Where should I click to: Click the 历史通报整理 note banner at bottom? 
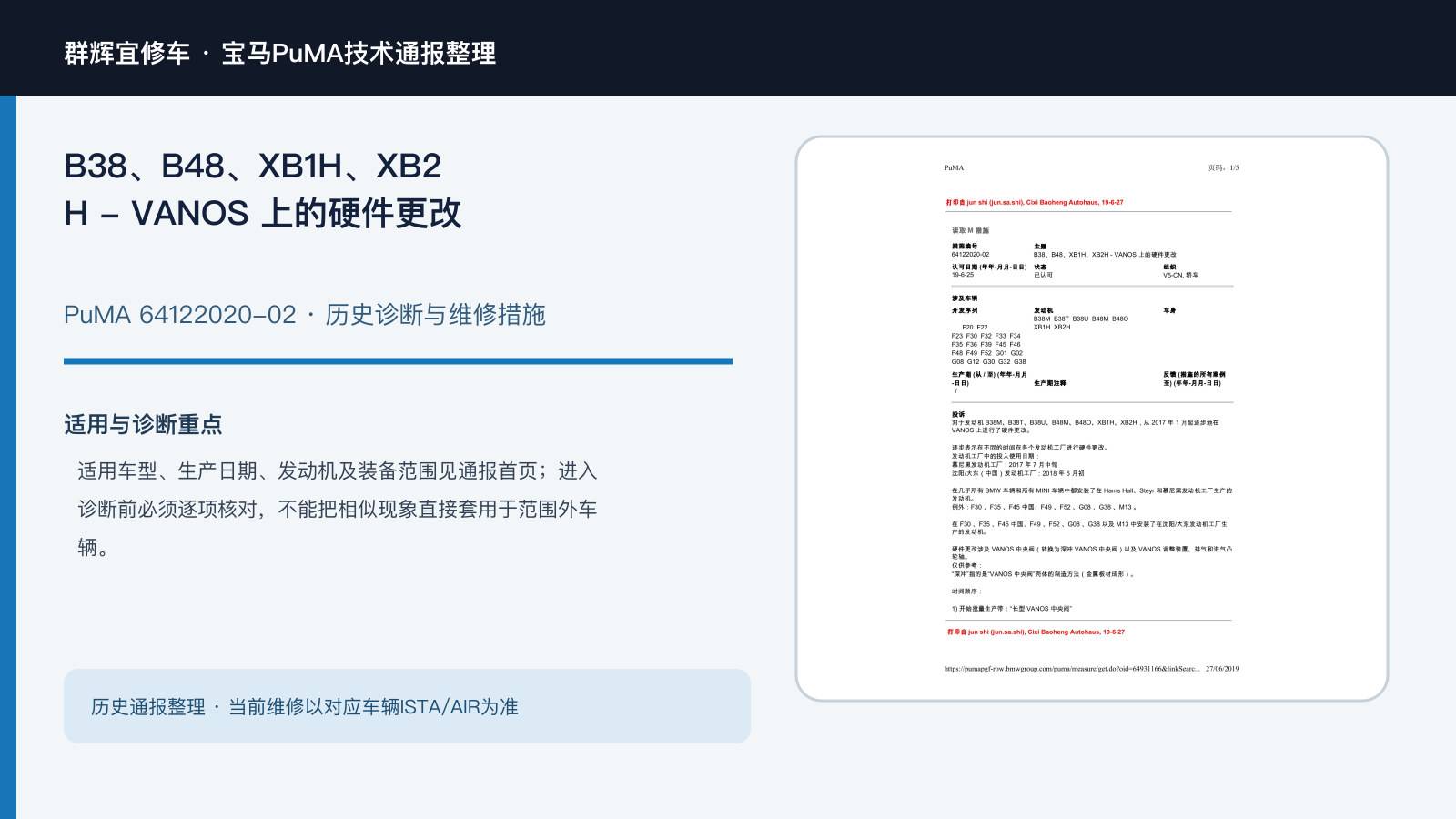(x=407, y=706)
